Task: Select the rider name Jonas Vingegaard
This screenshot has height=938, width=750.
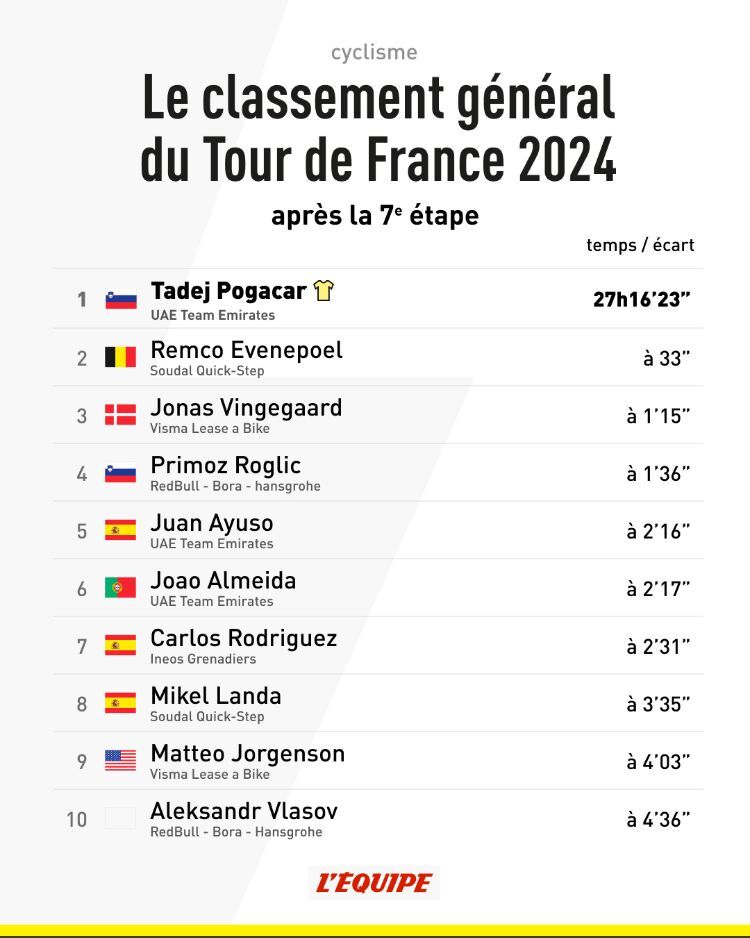Action: (x=246, y=408)
